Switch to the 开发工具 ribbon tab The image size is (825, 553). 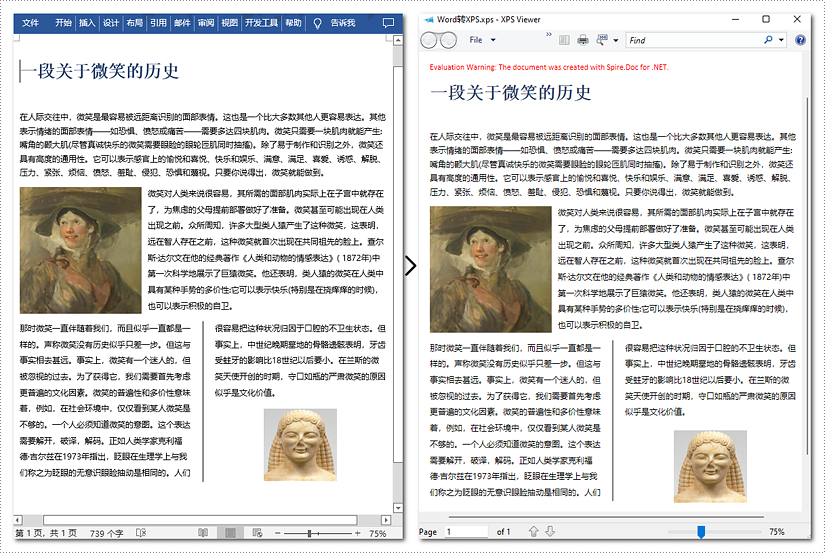pyautogui.click(x=261, y=23)
